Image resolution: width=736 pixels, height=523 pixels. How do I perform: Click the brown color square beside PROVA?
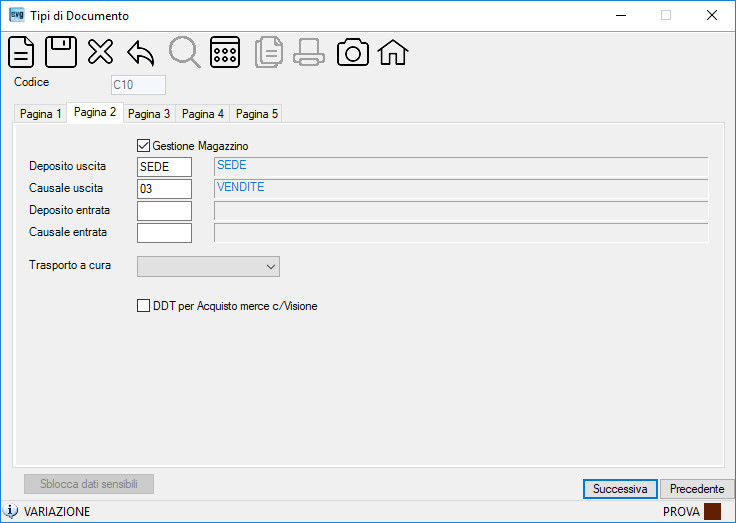(x=712, y=511)
